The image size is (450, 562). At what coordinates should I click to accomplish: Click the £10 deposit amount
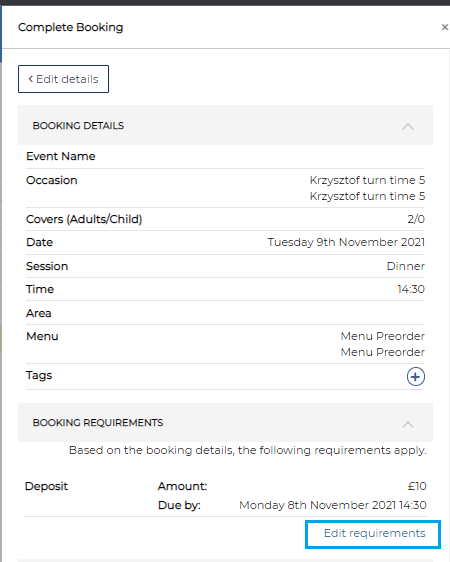(x=417, y=486)
